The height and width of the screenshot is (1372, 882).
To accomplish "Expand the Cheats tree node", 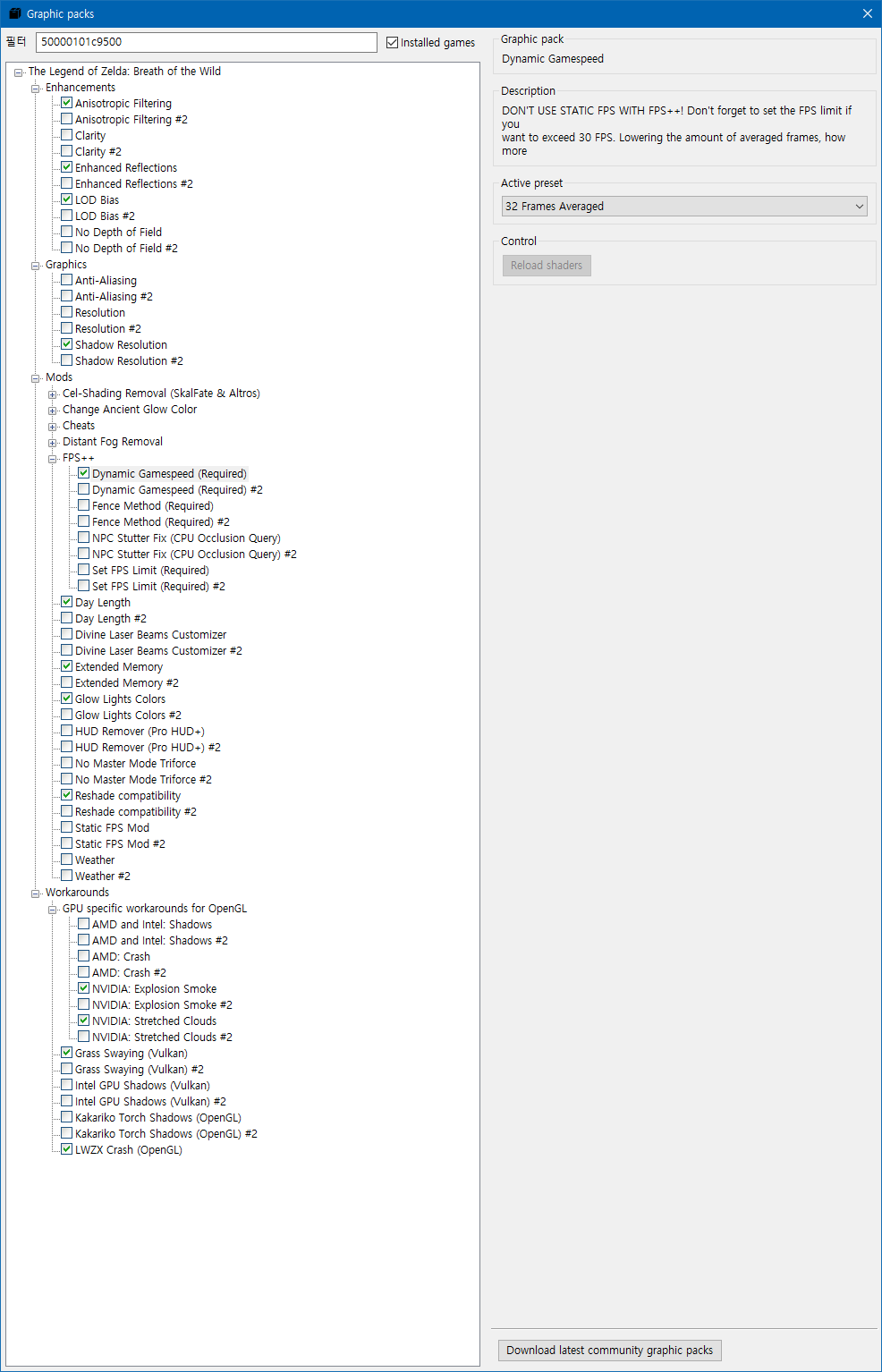I will click(x=53, y=427).
